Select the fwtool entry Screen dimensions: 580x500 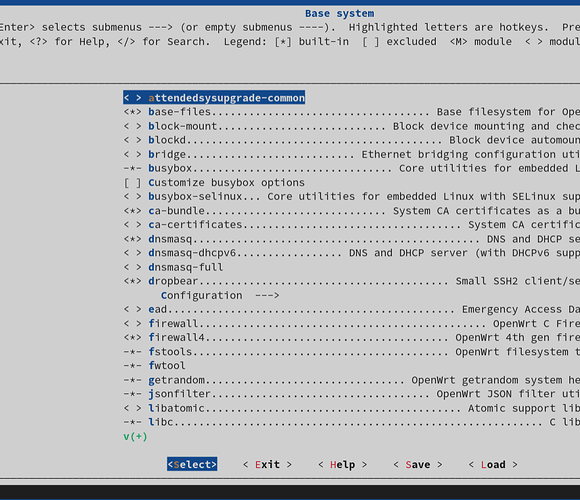click(155, 366)
